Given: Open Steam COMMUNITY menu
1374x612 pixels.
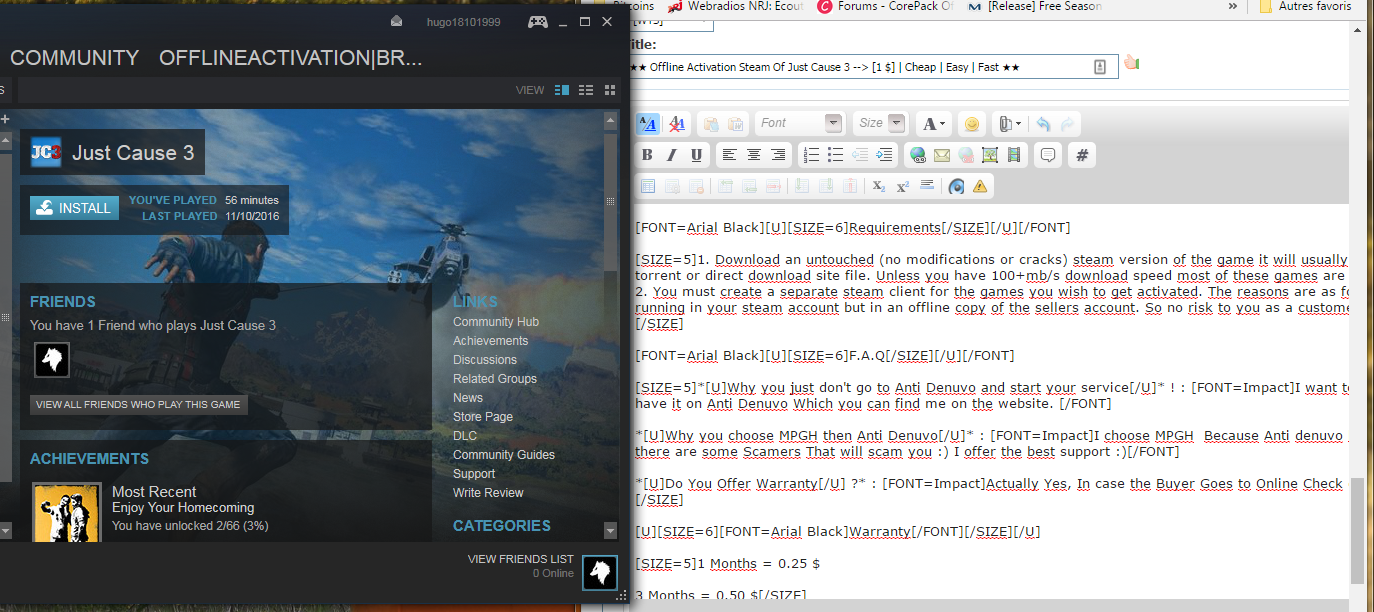Looking at the screenshot, I should 74,58.
